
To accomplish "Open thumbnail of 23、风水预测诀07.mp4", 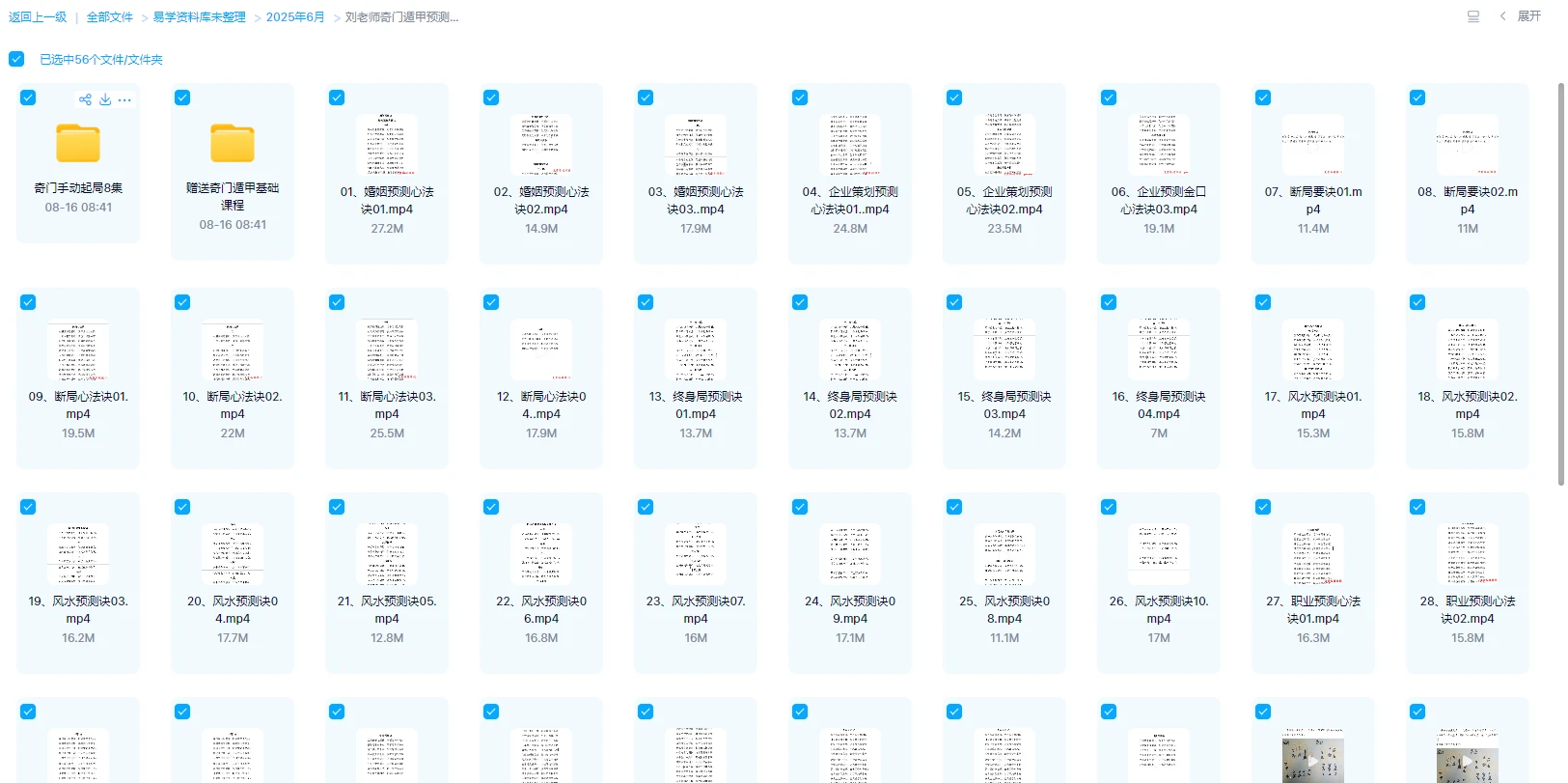I will coord(696,555).
